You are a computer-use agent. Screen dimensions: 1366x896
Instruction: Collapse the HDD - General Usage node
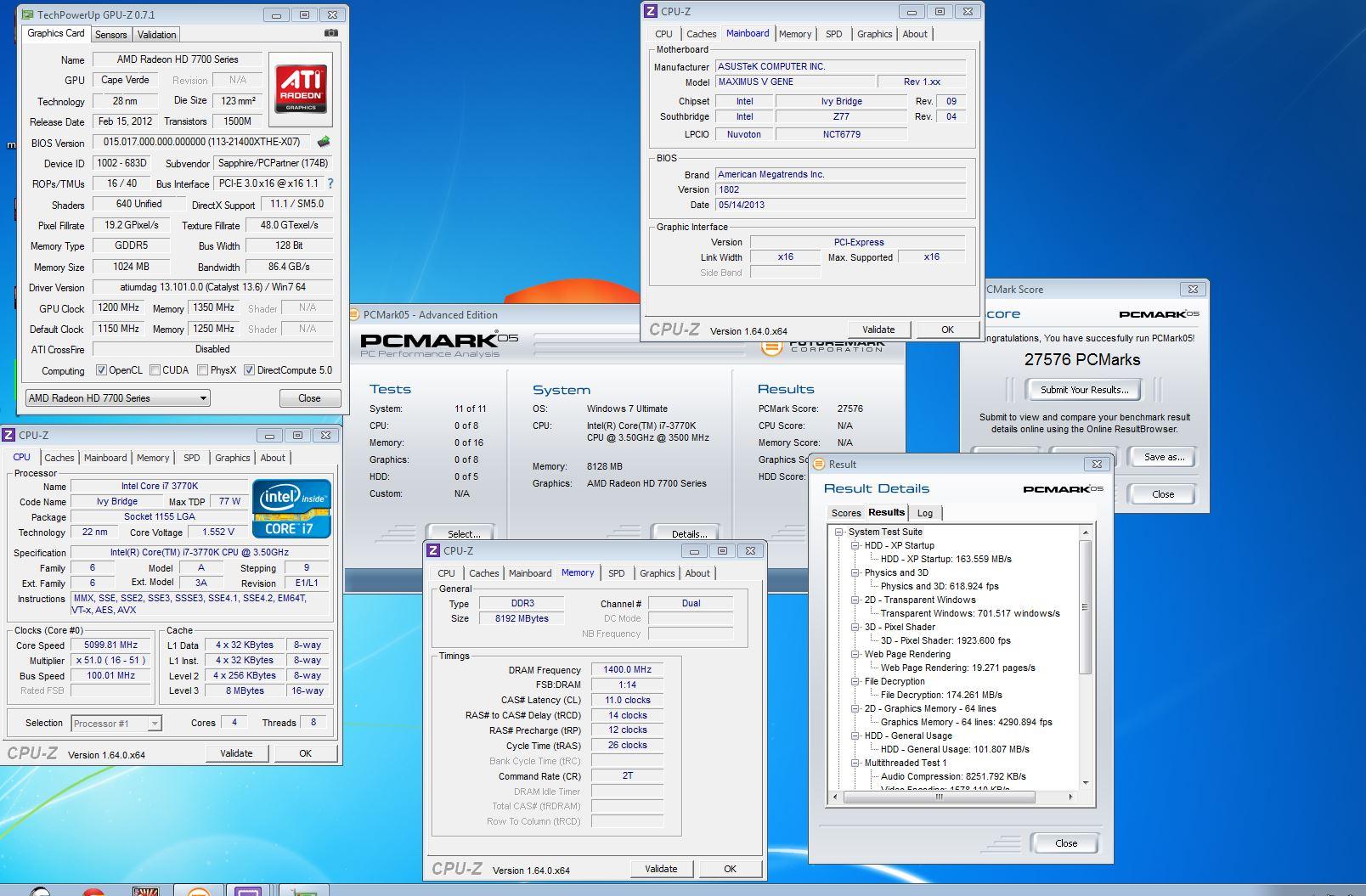click(x=855, y=735)
